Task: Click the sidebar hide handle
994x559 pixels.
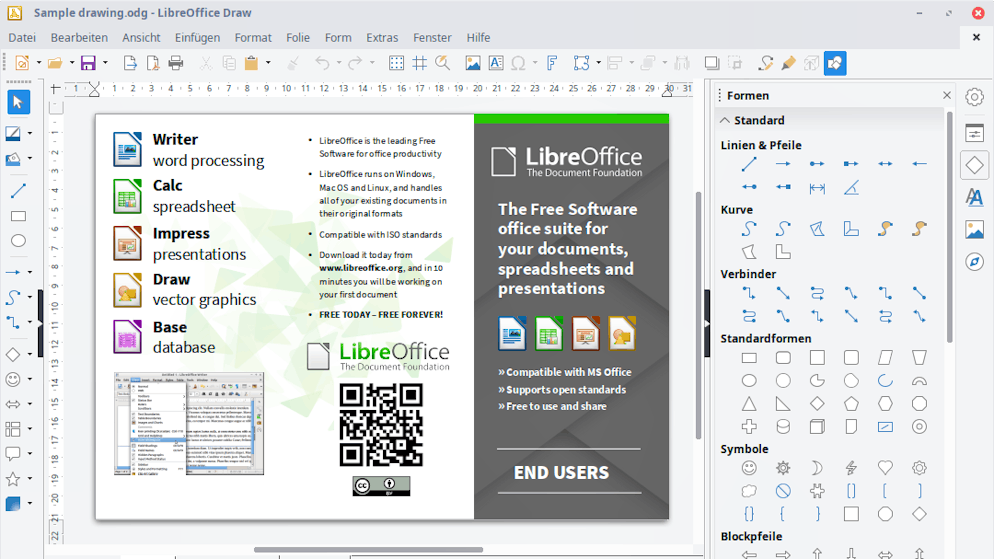Action: (x=707, y=323)
